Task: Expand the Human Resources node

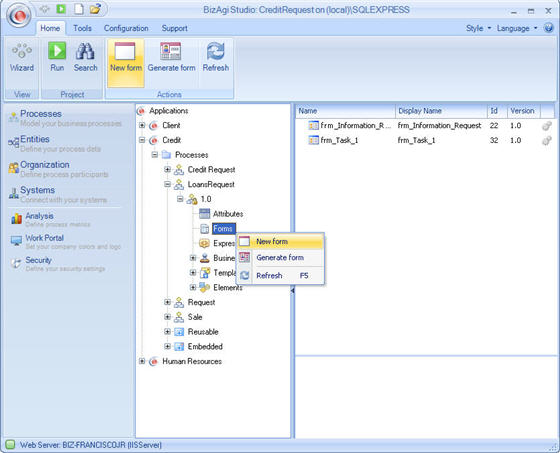Action: tap(142, 361)
